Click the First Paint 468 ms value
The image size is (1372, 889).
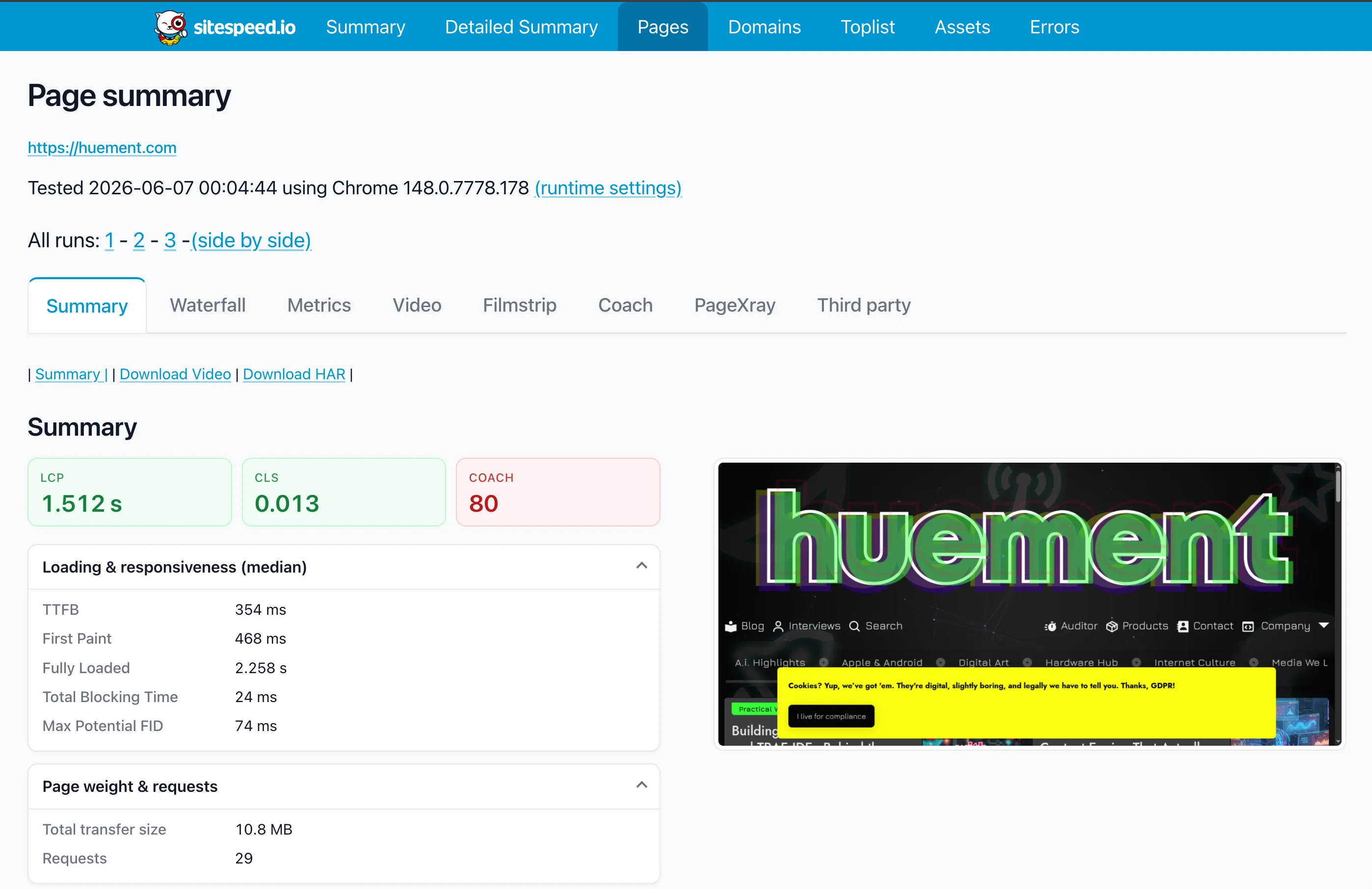pyautogui.click(x=260, y=638)
